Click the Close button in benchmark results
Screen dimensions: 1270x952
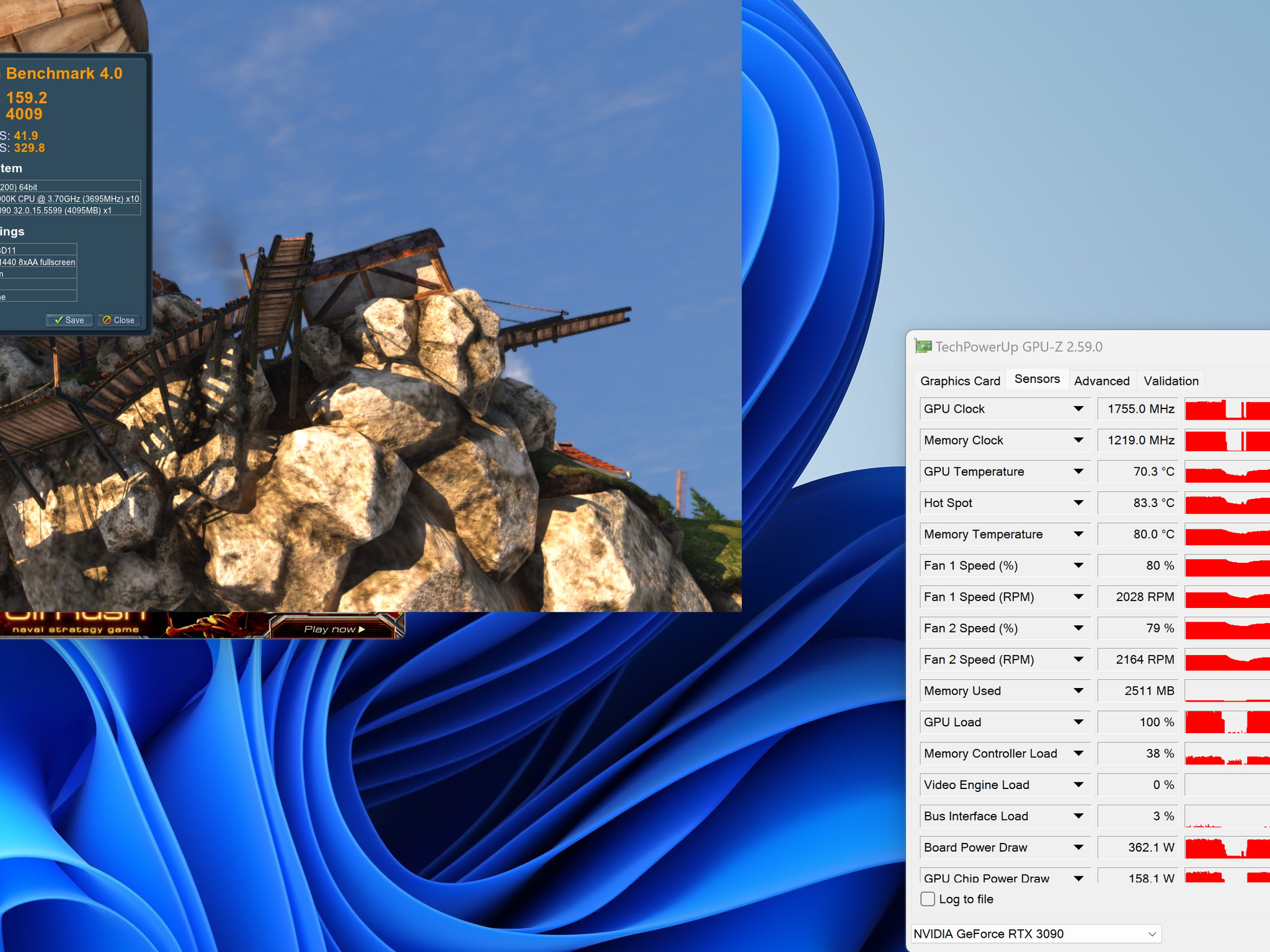[118, 320]
